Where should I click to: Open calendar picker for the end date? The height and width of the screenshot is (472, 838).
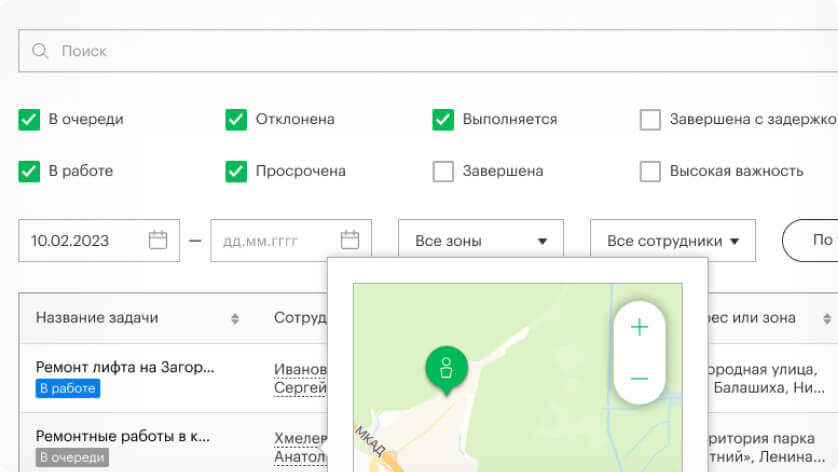349,240
